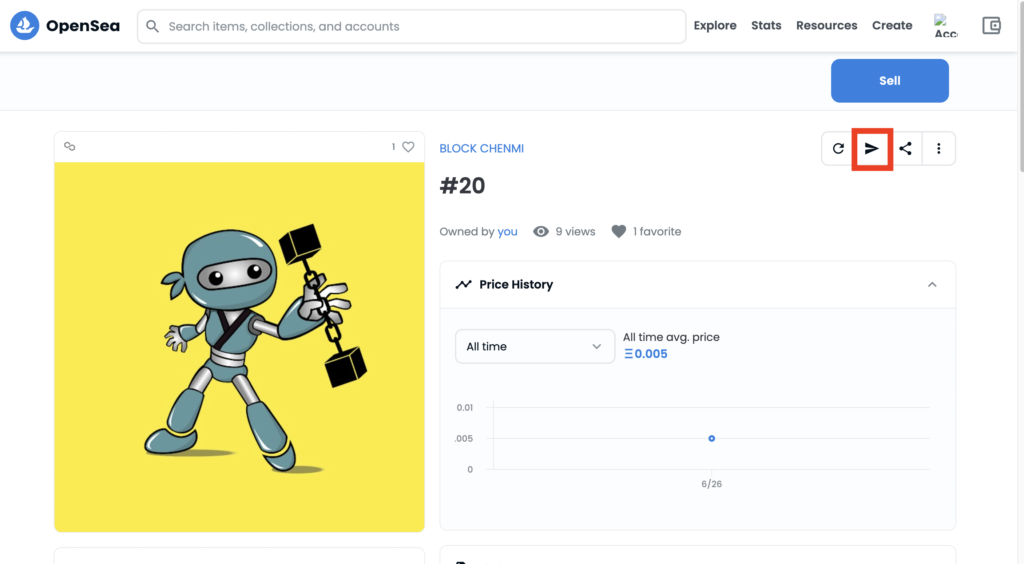Open the Stats menu
1024x564 pixels.
coord(766,25)
